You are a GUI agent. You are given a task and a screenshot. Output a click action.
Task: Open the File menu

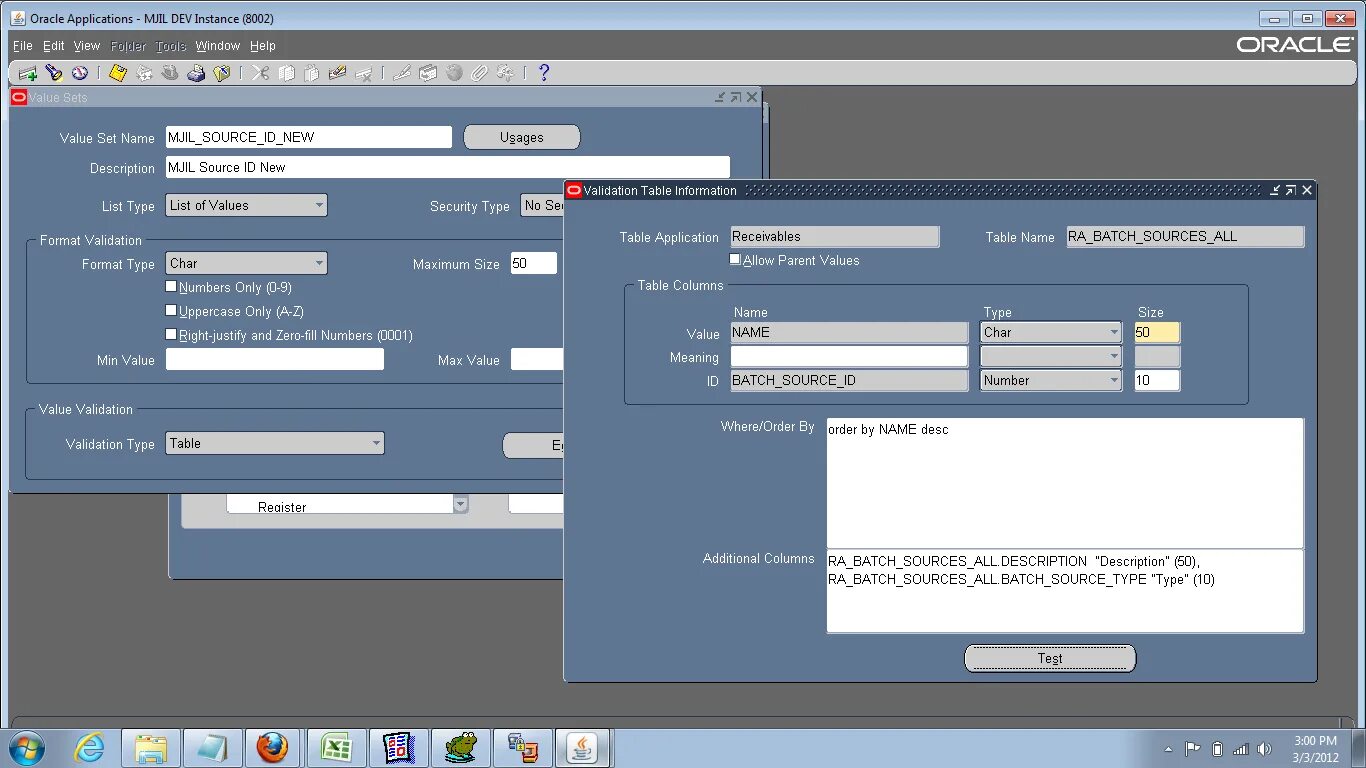(22, 46)
